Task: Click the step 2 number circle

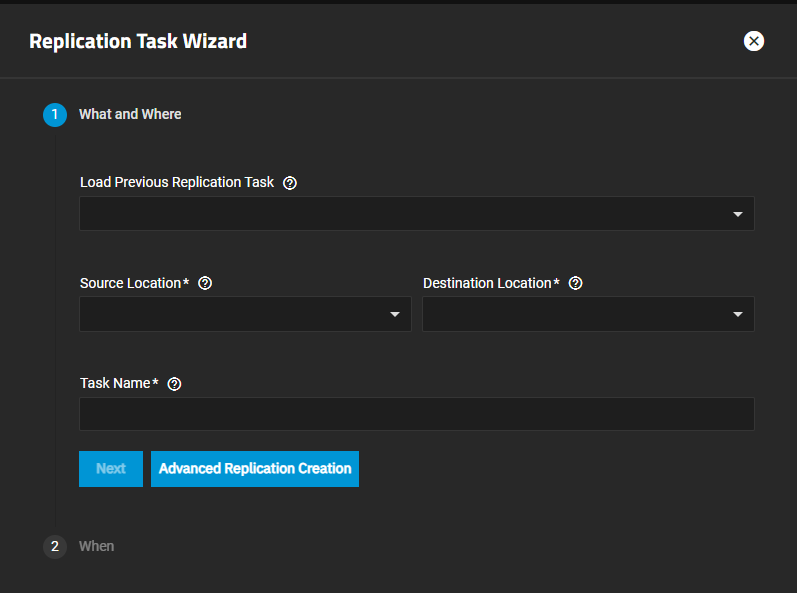Action: tap(55, 546)
